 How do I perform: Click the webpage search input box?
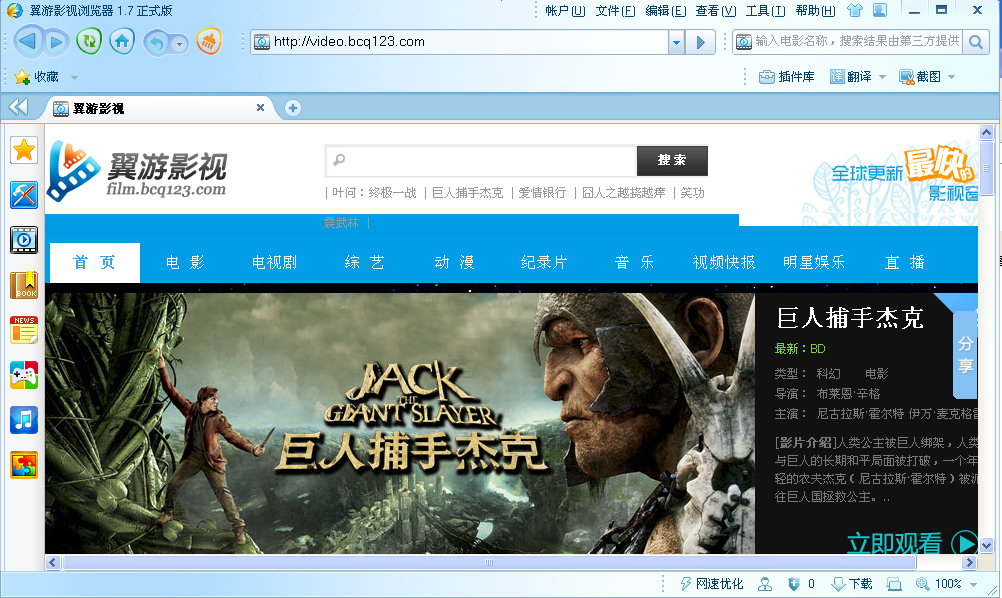[481, 160]
